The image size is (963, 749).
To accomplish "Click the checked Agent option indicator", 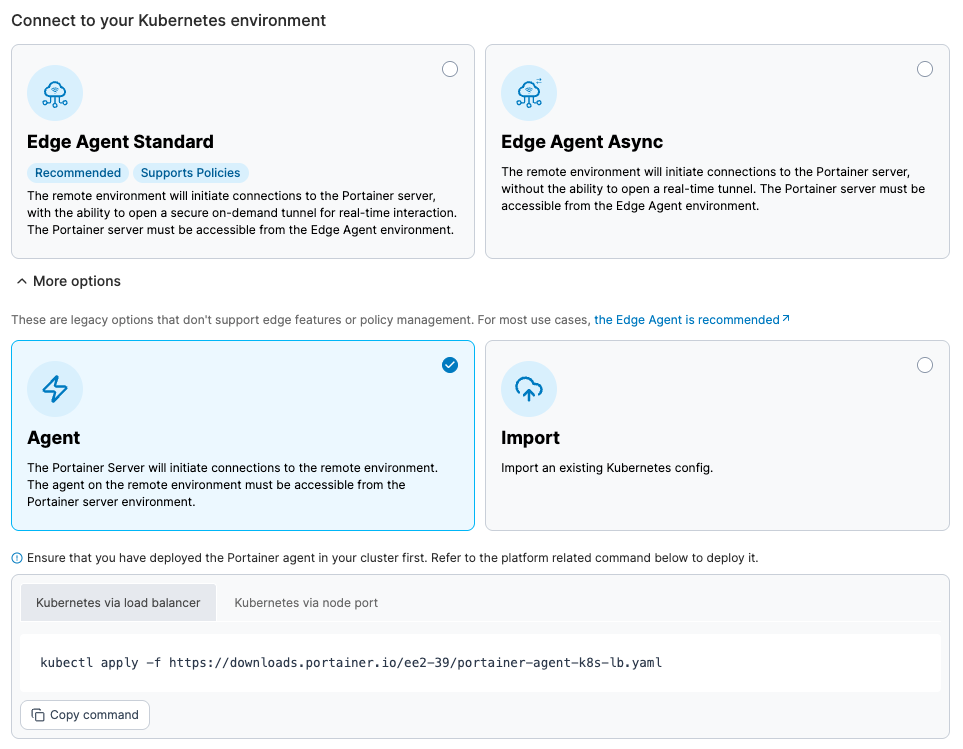I will [x=450, y=365].
